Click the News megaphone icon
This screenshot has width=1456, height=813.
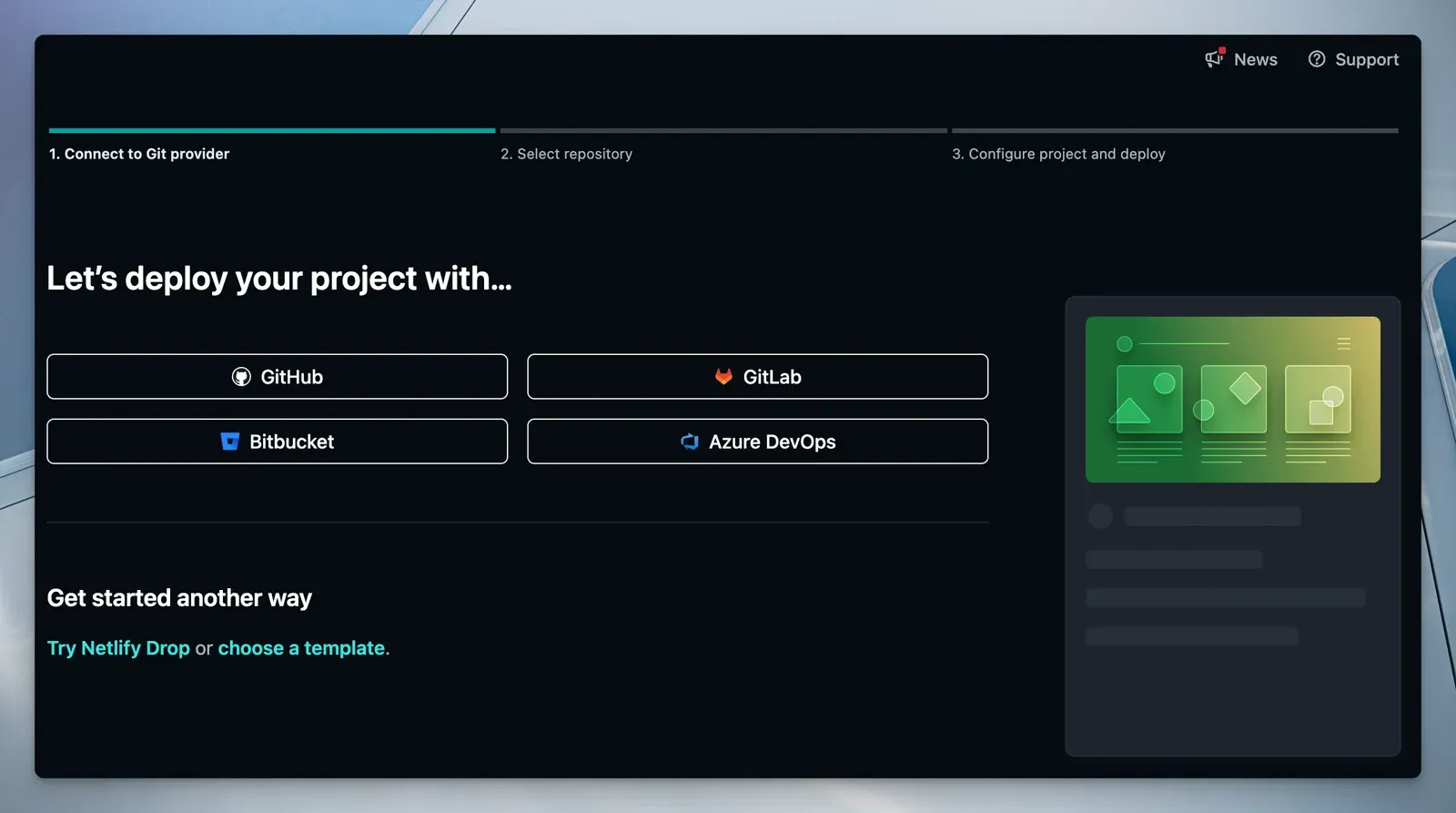(1214, 58)
